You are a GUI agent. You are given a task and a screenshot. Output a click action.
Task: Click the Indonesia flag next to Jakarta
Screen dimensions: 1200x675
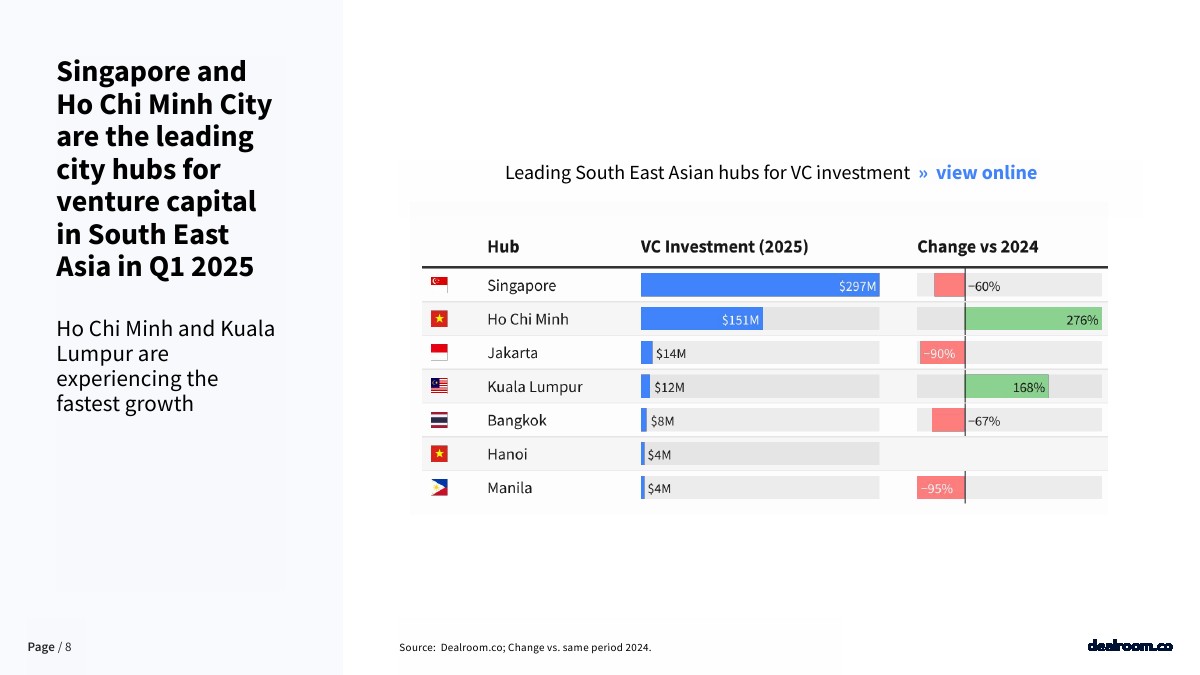[439, 352]
